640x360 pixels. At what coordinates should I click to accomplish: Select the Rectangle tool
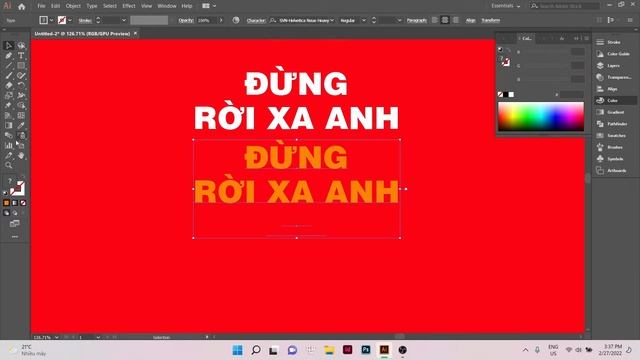(21, 65)
